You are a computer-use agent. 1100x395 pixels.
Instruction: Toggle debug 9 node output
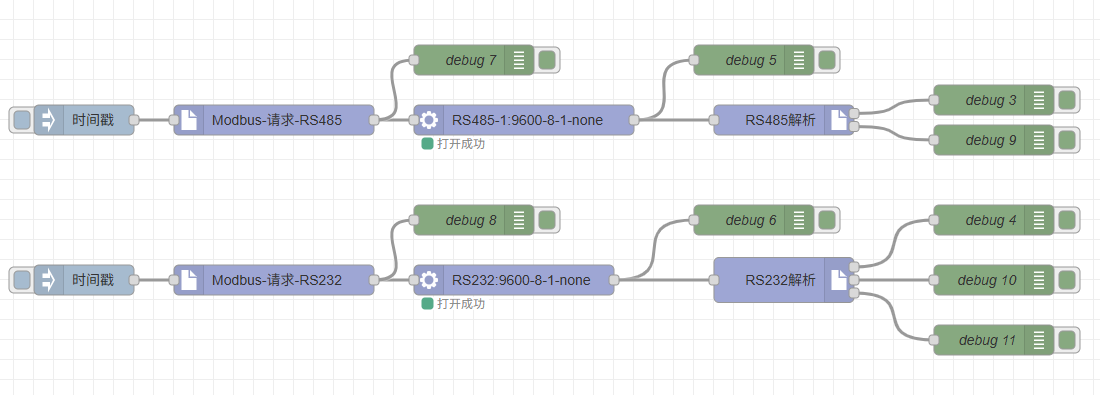1067,140
